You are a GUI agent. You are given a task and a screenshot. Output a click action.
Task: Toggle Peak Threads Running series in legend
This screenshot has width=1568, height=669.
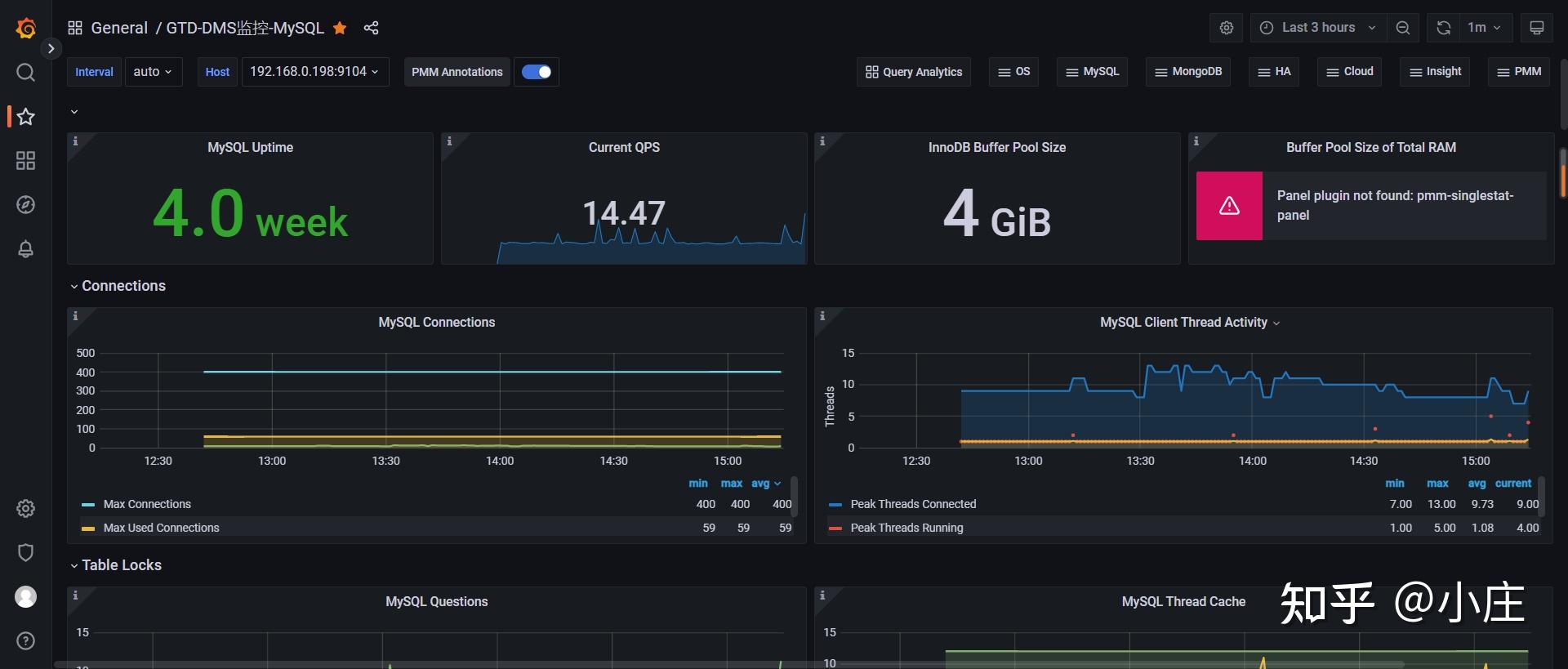(x=906, y=528)
